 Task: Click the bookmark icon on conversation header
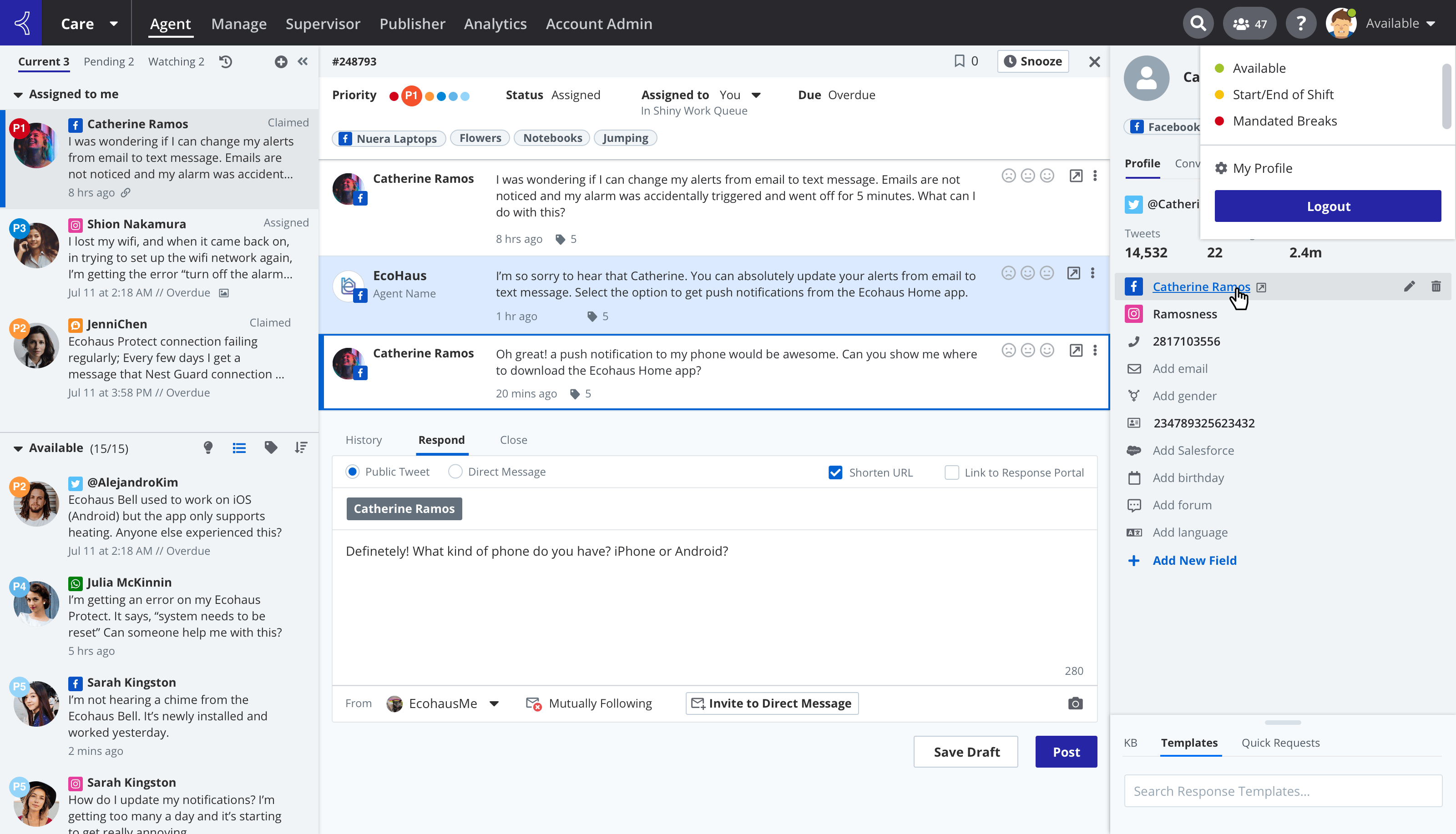(x=959, y=61)
